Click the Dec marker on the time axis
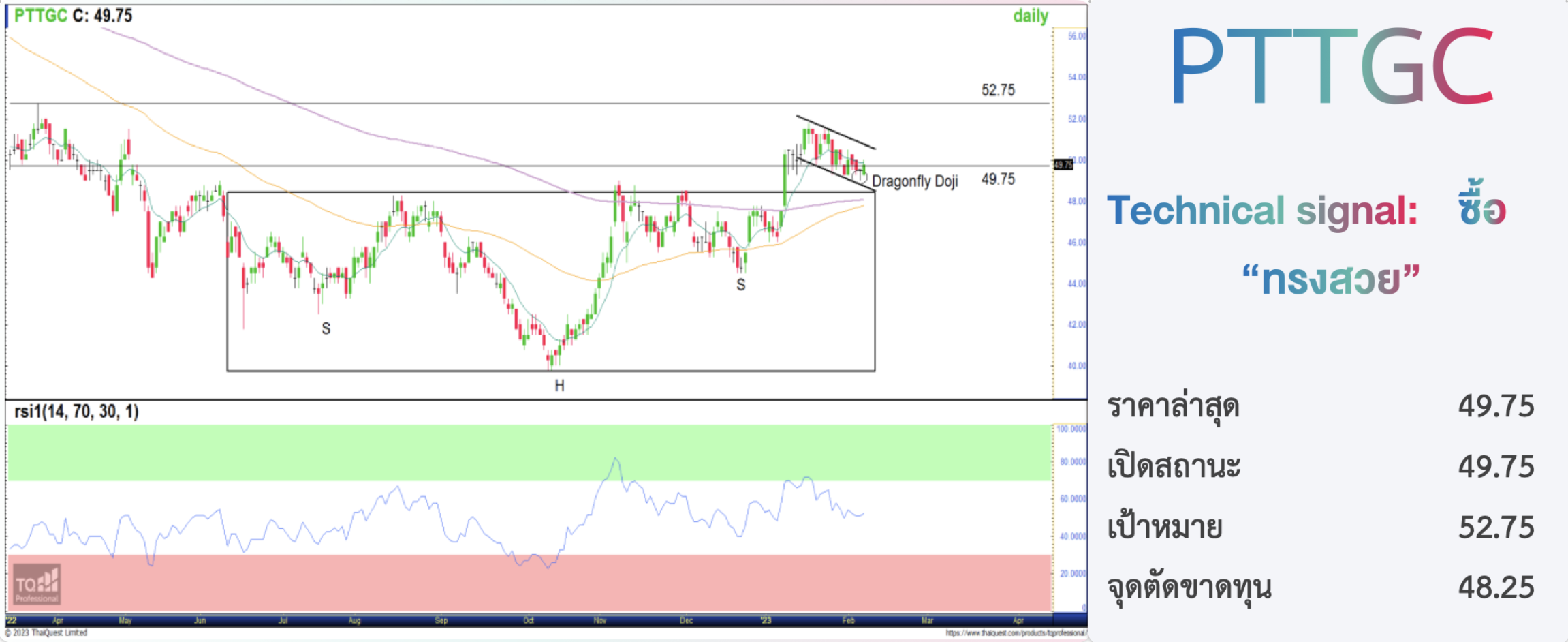This screenshot has width=1568, height=642. 686,620
